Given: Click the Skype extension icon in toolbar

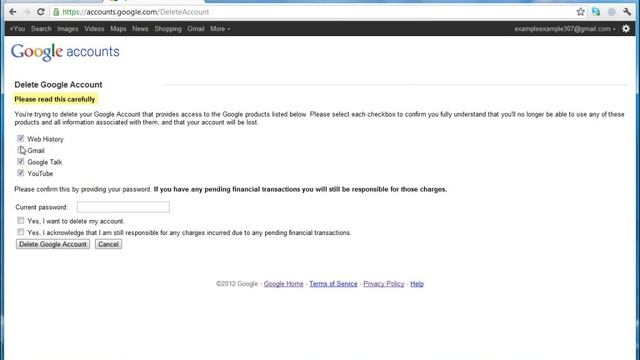Looking at the screenshot, I should coord(596,12).
